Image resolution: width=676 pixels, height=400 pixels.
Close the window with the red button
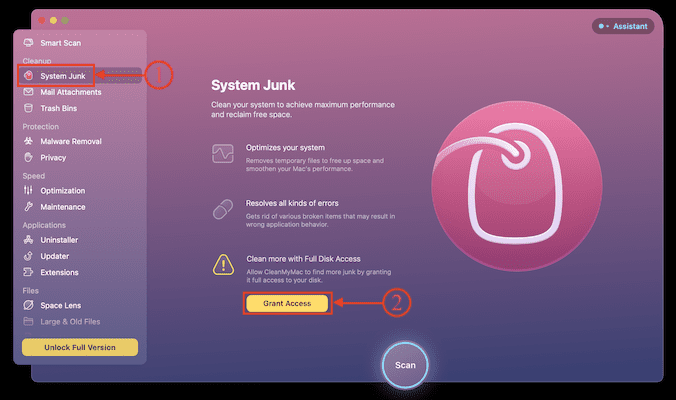click(x=42, y=20)
